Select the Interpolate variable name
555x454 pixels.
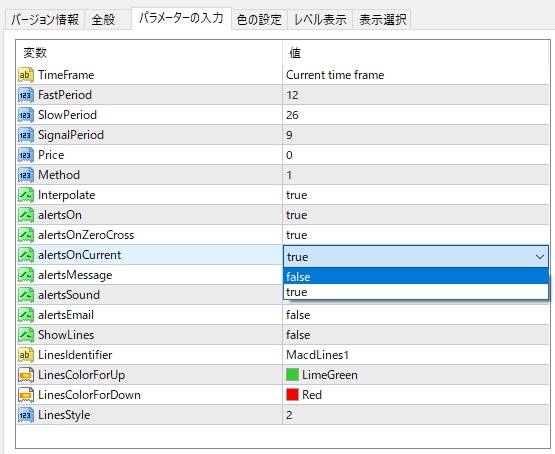tap(67, 195)
